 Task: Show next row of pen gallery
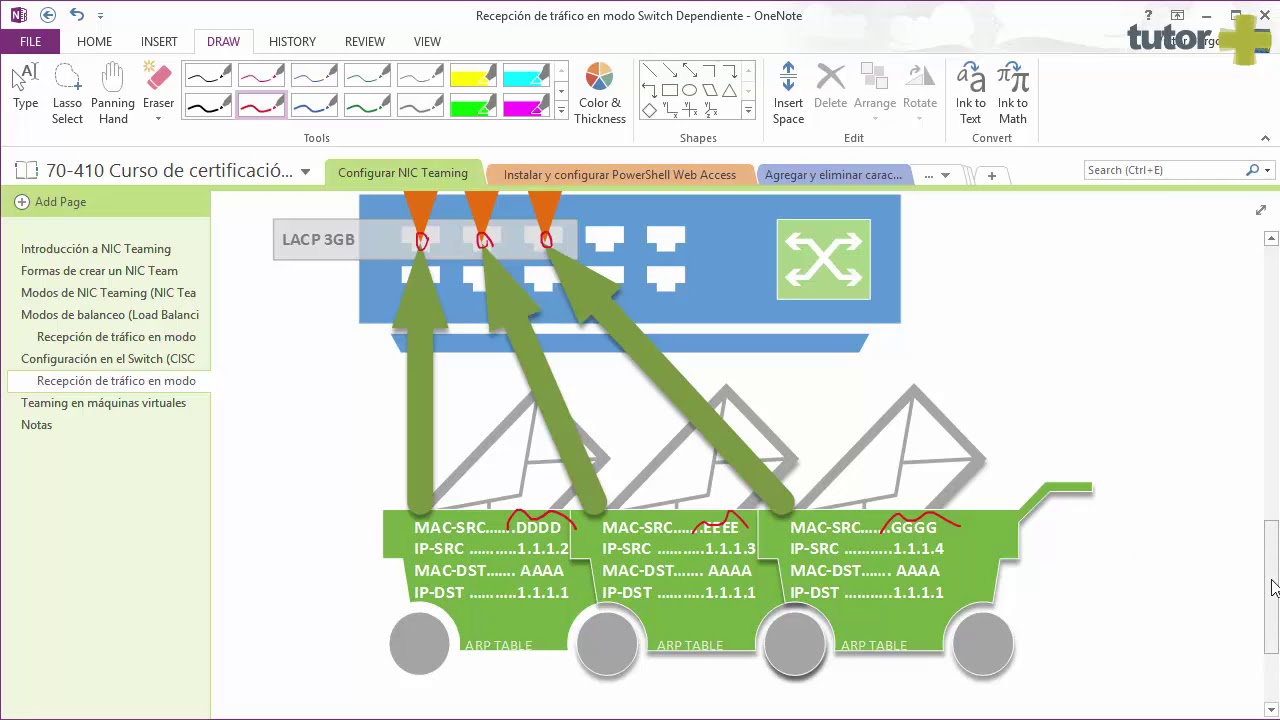561,91
